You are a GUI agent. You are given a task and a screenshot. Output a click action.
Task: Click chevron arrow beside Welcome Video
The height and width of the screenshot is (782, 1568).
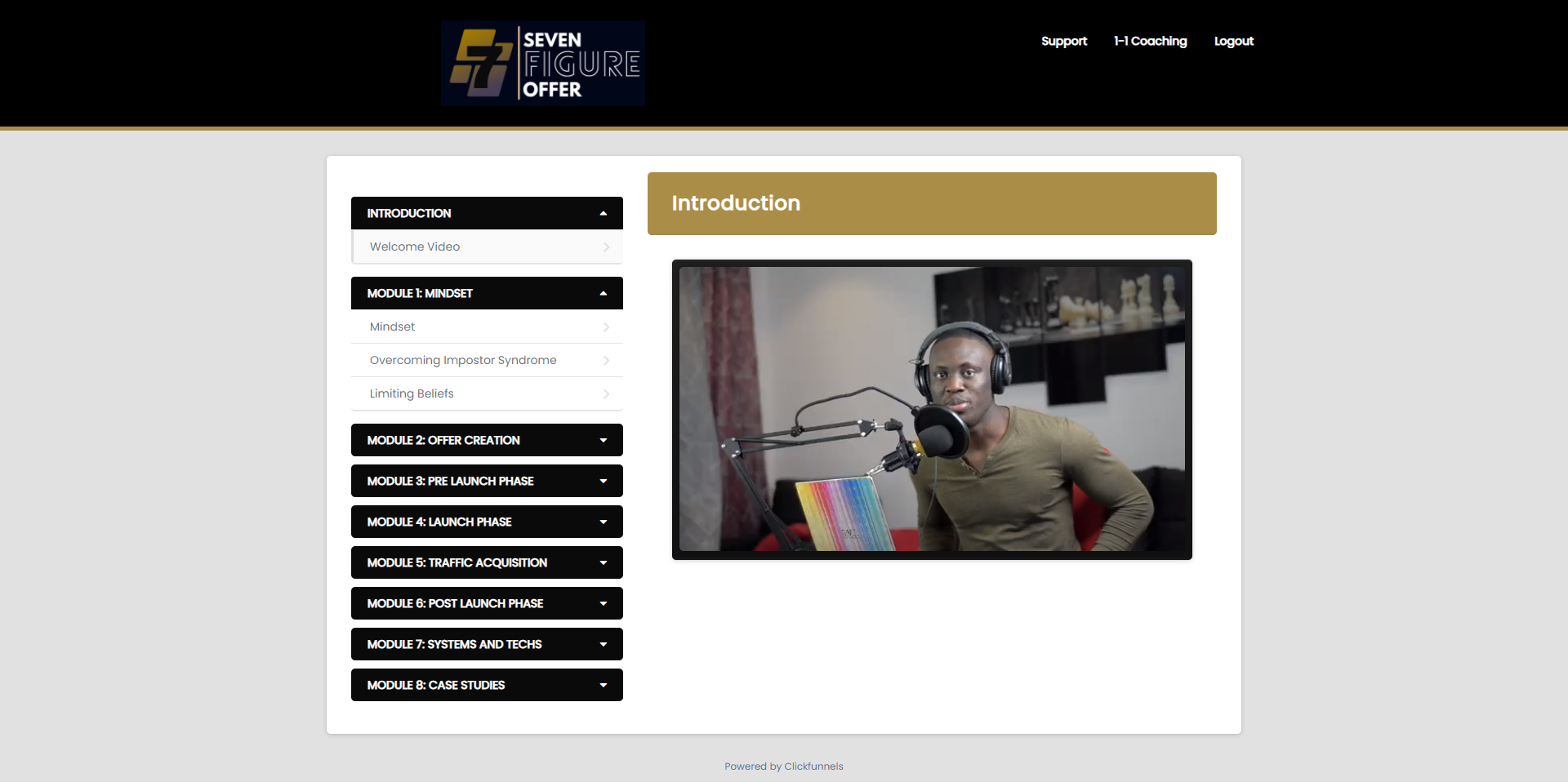pos(606,247)
